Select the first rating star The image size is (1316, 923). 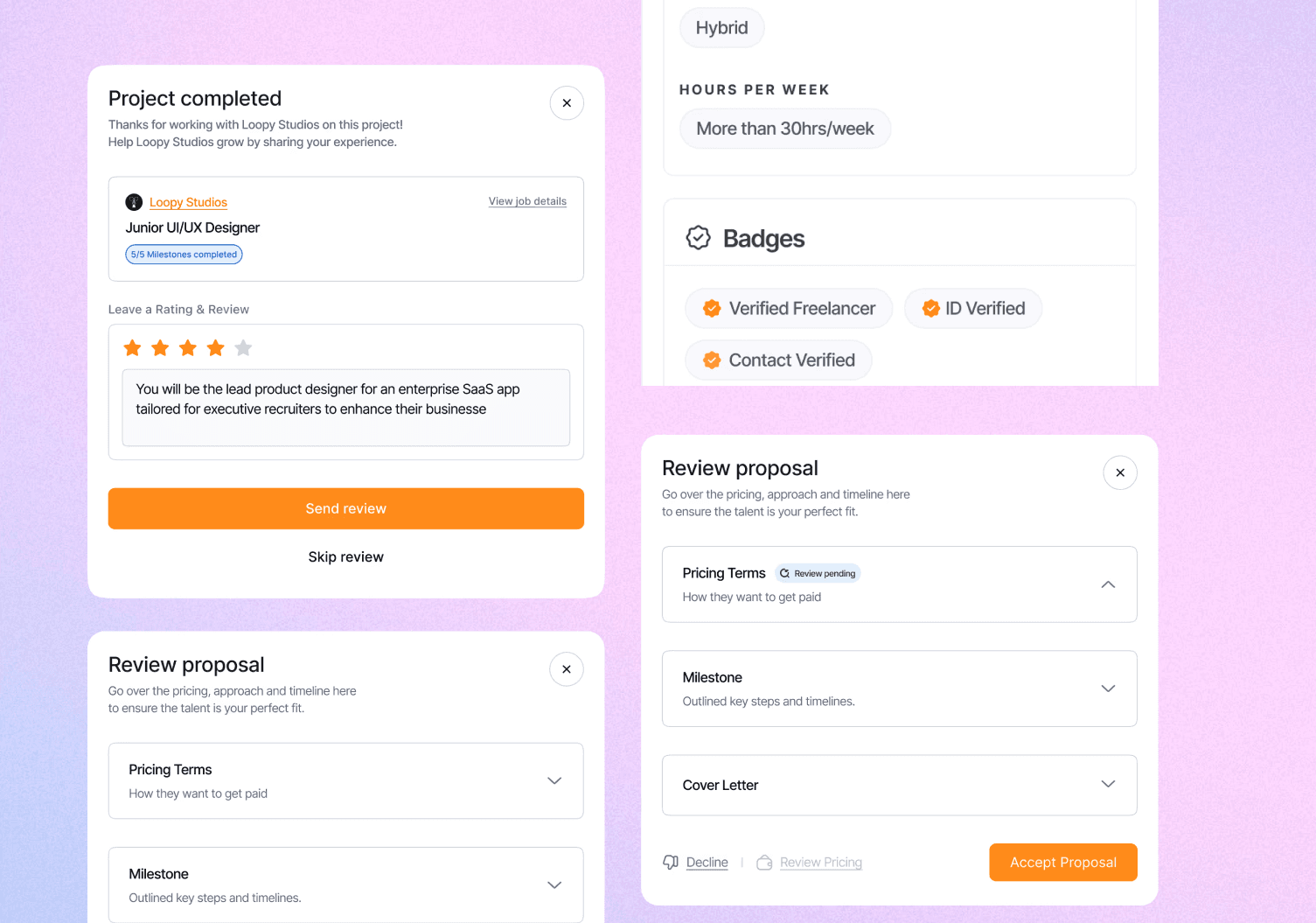[x=133, y=348]
